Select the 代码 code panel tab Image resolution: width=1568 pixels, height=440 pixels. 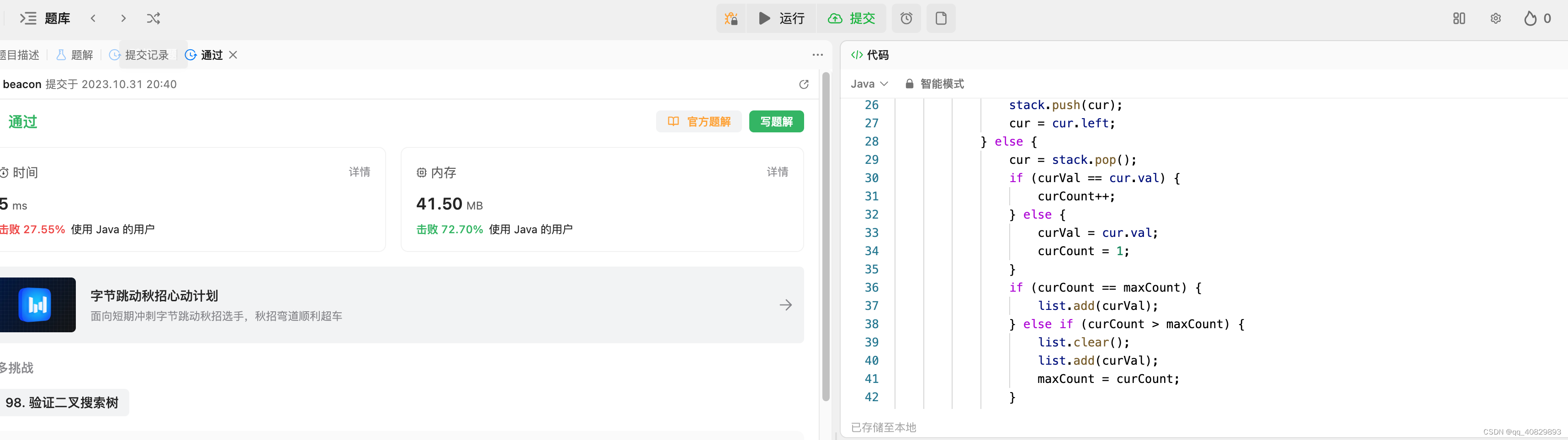click(870, 55)
